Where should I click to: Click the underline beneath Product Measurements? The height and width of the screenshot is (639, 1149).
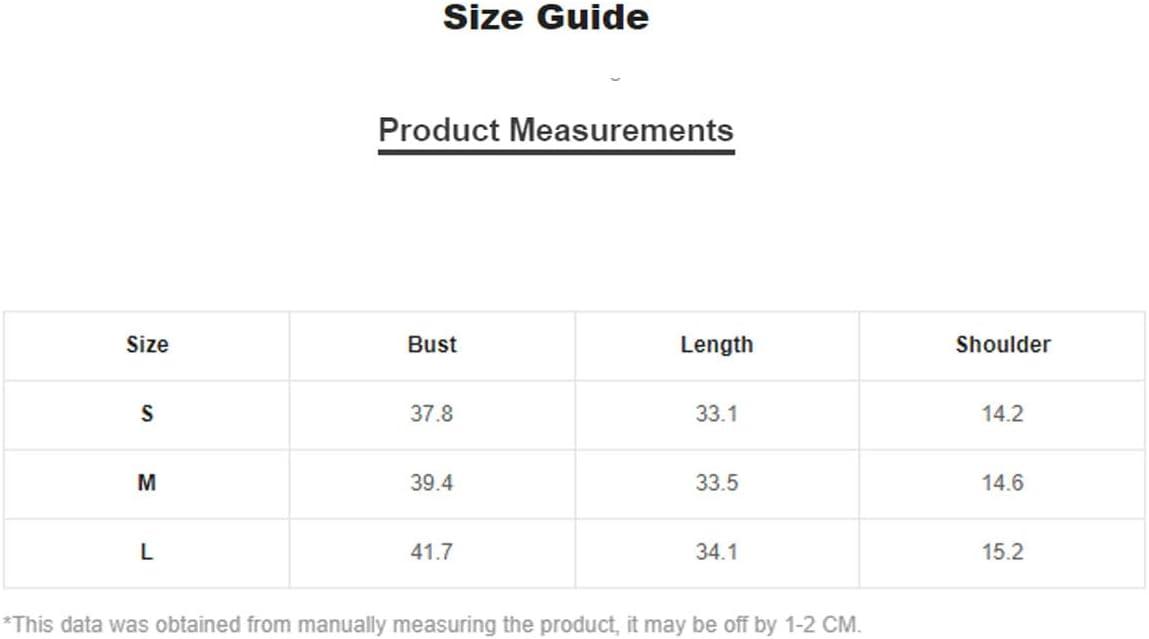coord(556,152)
